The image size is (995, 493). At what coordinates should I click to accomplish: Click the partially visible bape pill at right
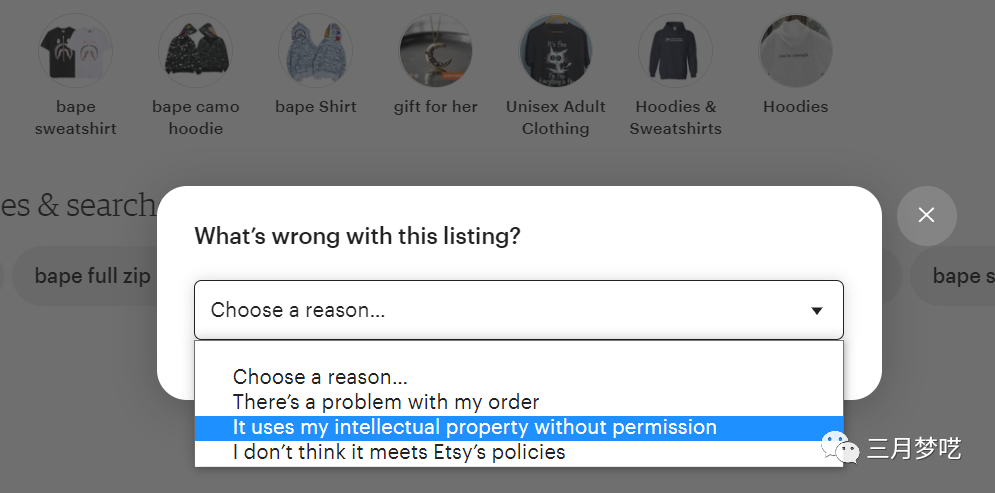tap(952, 276)
